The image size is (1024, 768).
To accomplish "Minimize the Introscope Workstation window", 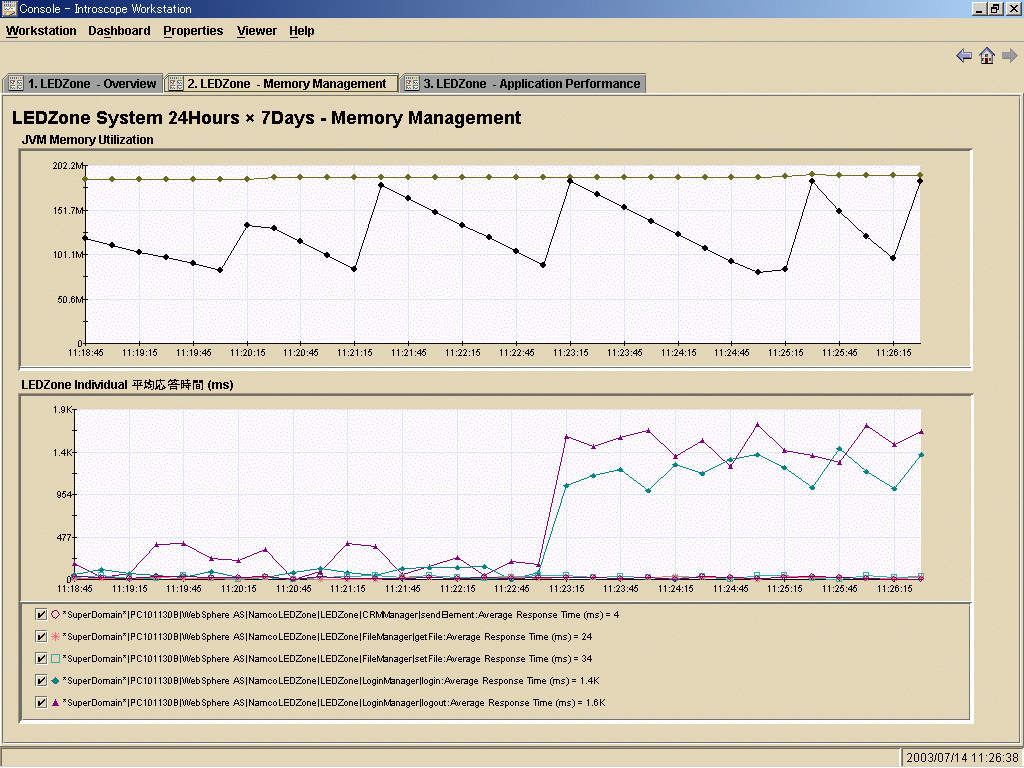I will coord(979,8).
